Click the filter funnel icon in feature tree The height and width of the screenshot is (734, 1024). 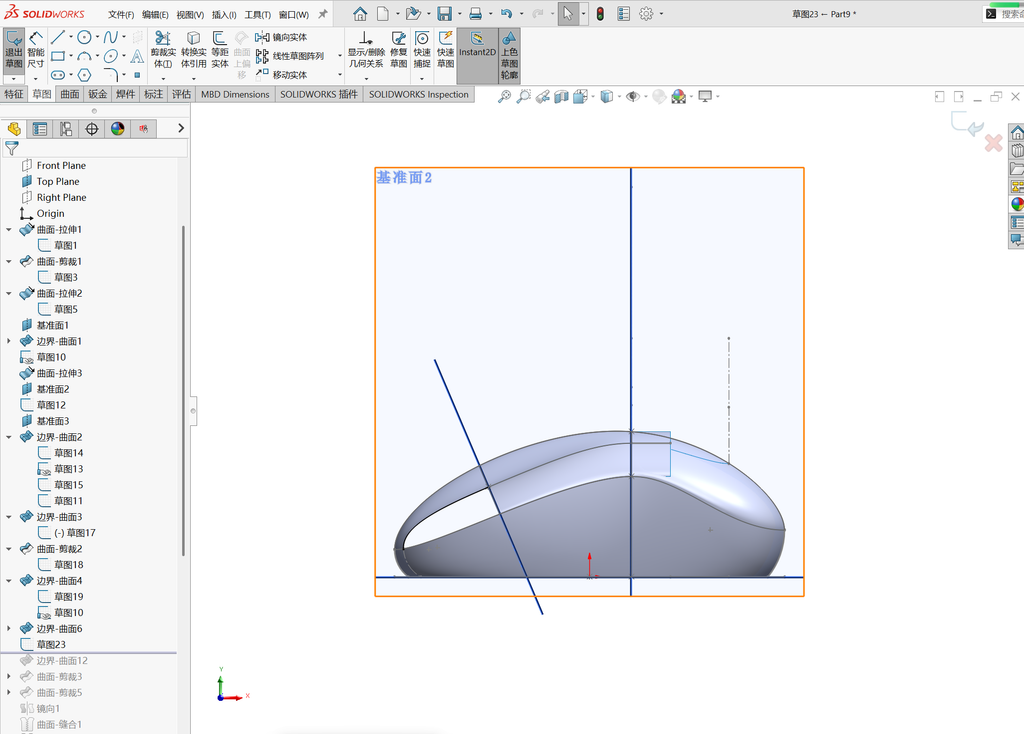[x=12, y=148]
